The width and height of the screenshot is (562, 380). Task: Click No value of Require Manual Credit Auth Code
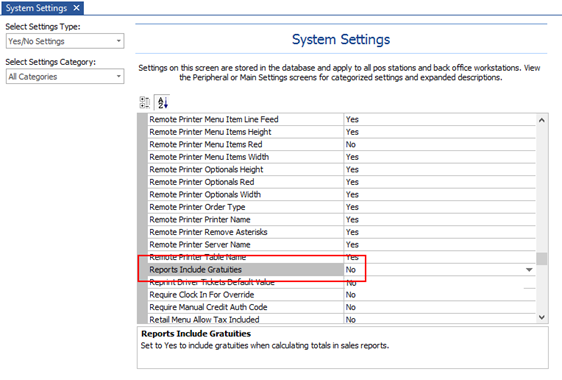click(351, 307)
